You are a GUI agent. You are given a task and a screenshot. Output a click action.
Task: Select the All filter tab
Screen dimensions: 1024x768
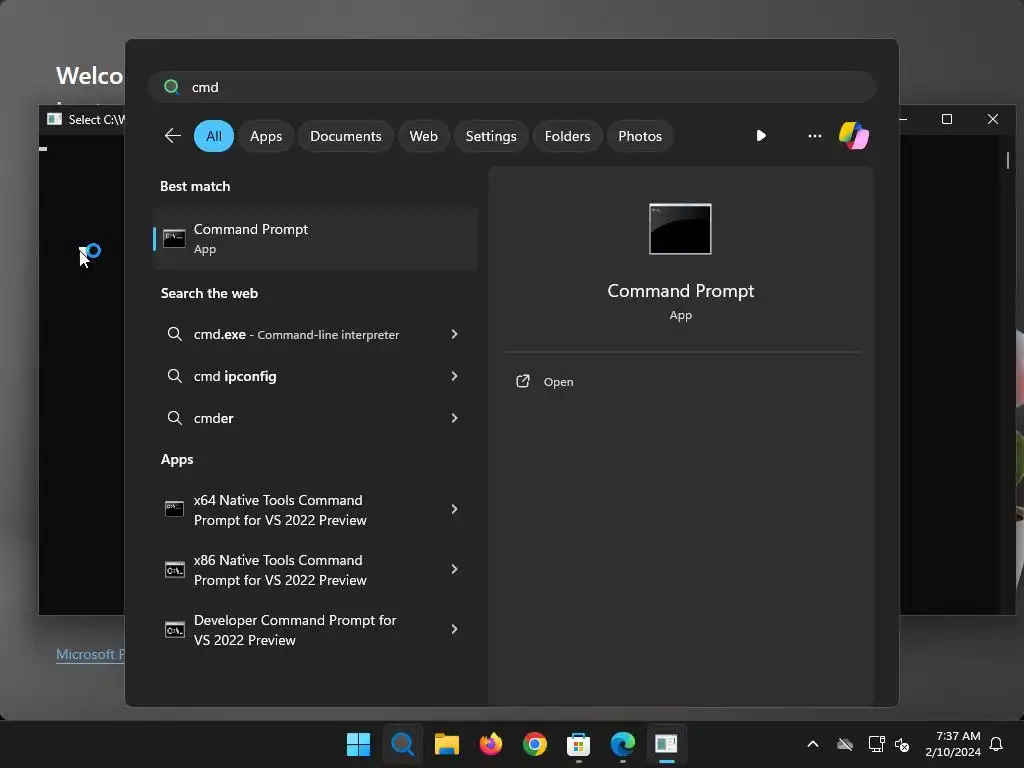pos(214,136)
